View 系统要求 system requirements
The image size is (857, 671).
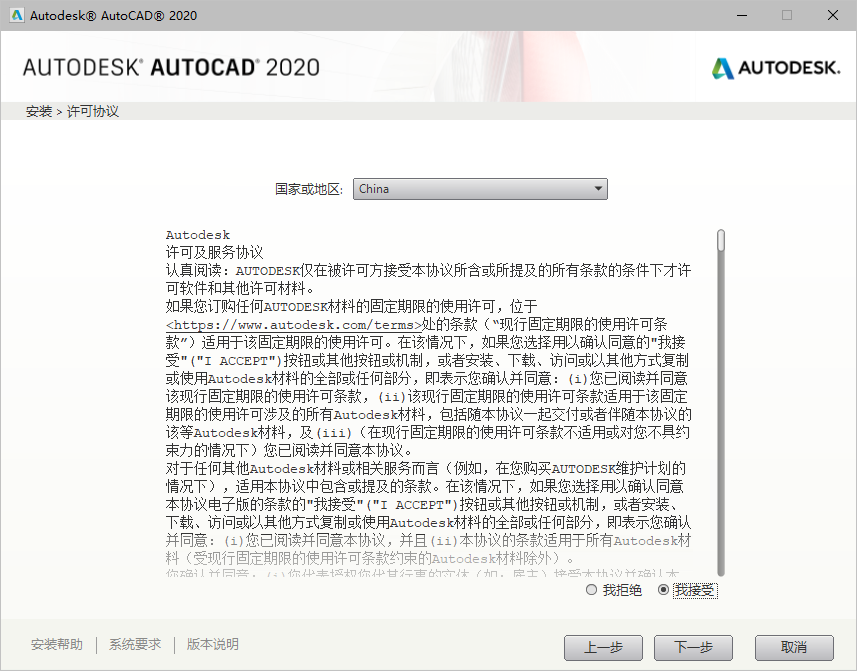pos(135,645)
